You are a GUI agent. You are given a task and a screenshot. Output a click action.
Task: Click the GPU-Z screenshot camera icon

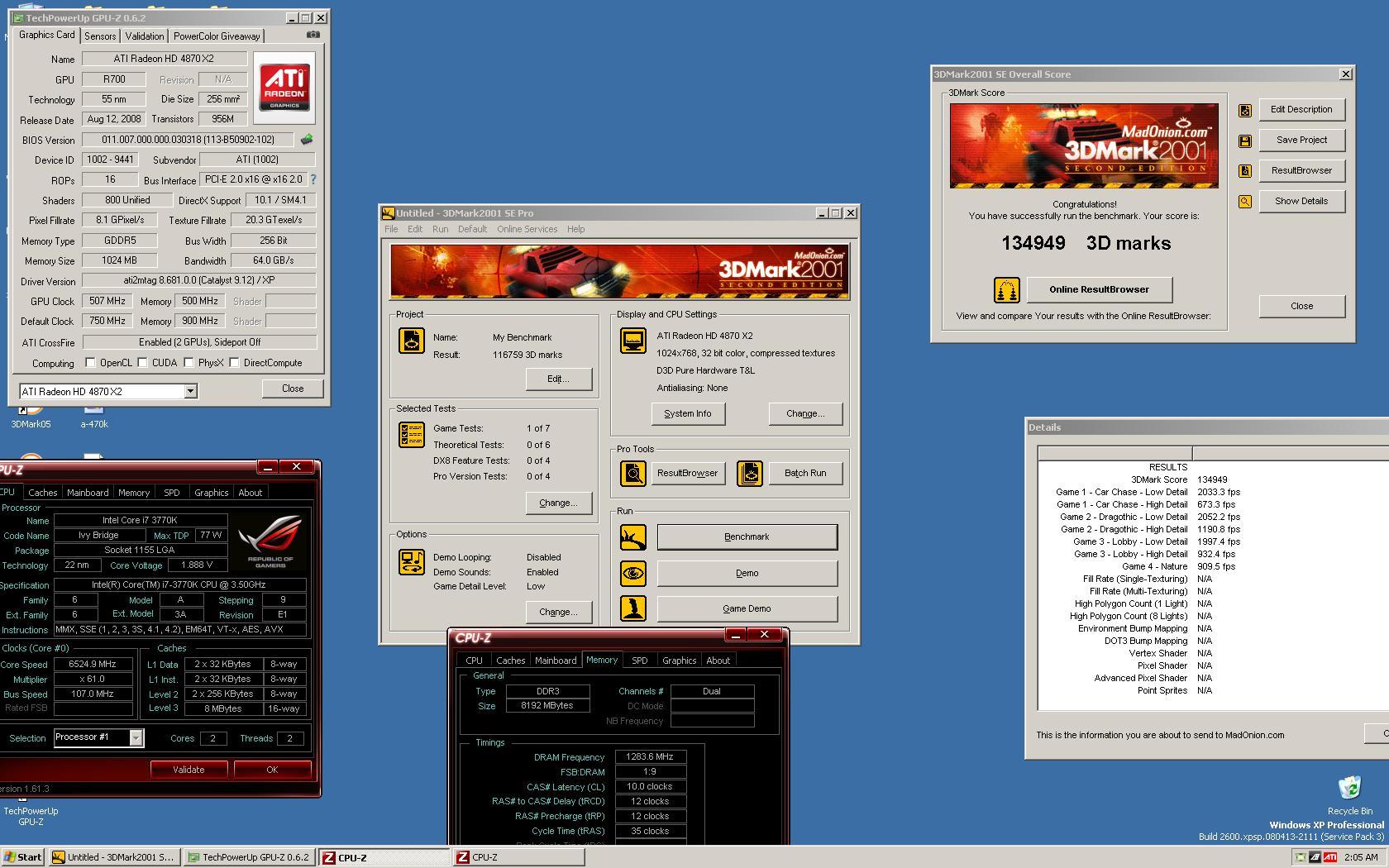pyautogui.click(x=313, y=35)
